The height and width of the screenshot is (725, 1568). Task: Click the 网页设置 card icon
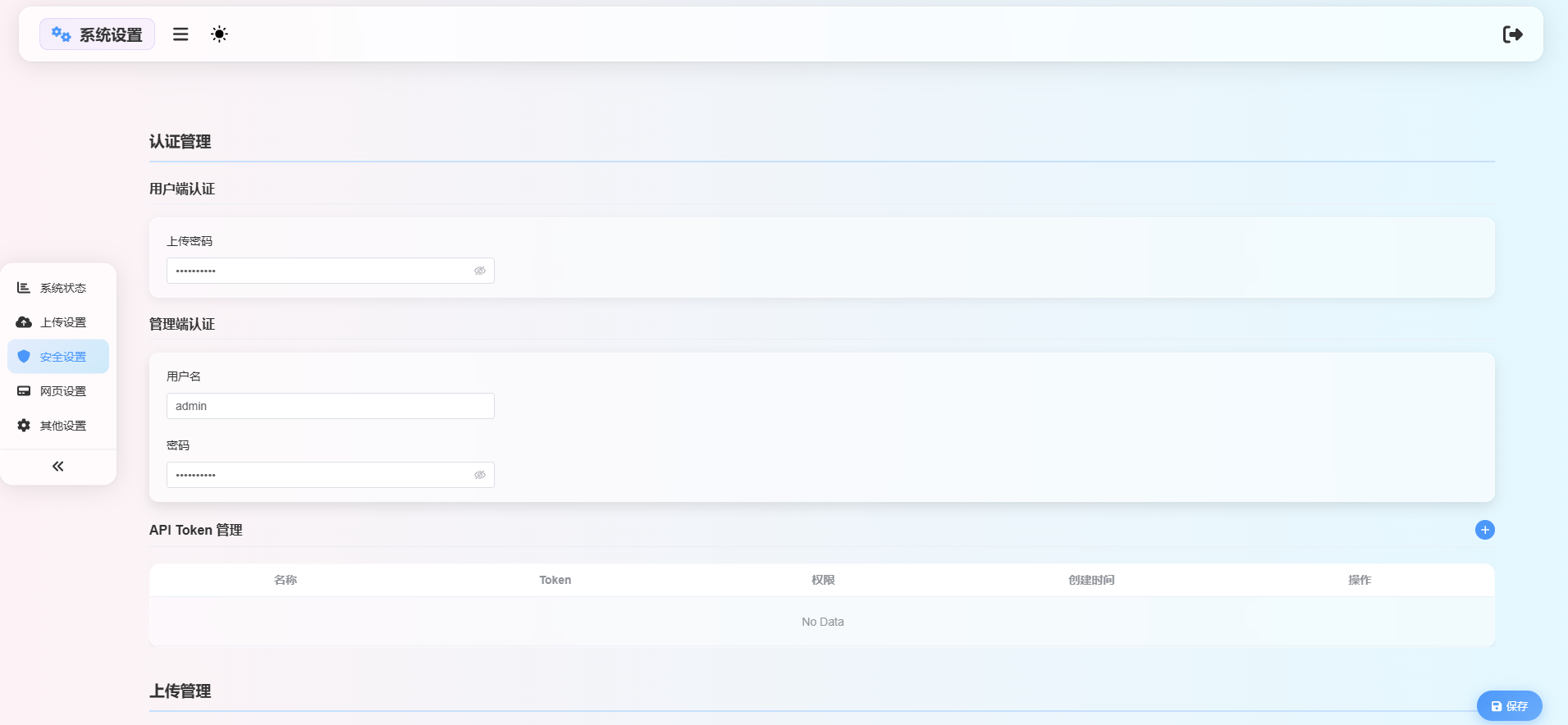click(24, 391)
